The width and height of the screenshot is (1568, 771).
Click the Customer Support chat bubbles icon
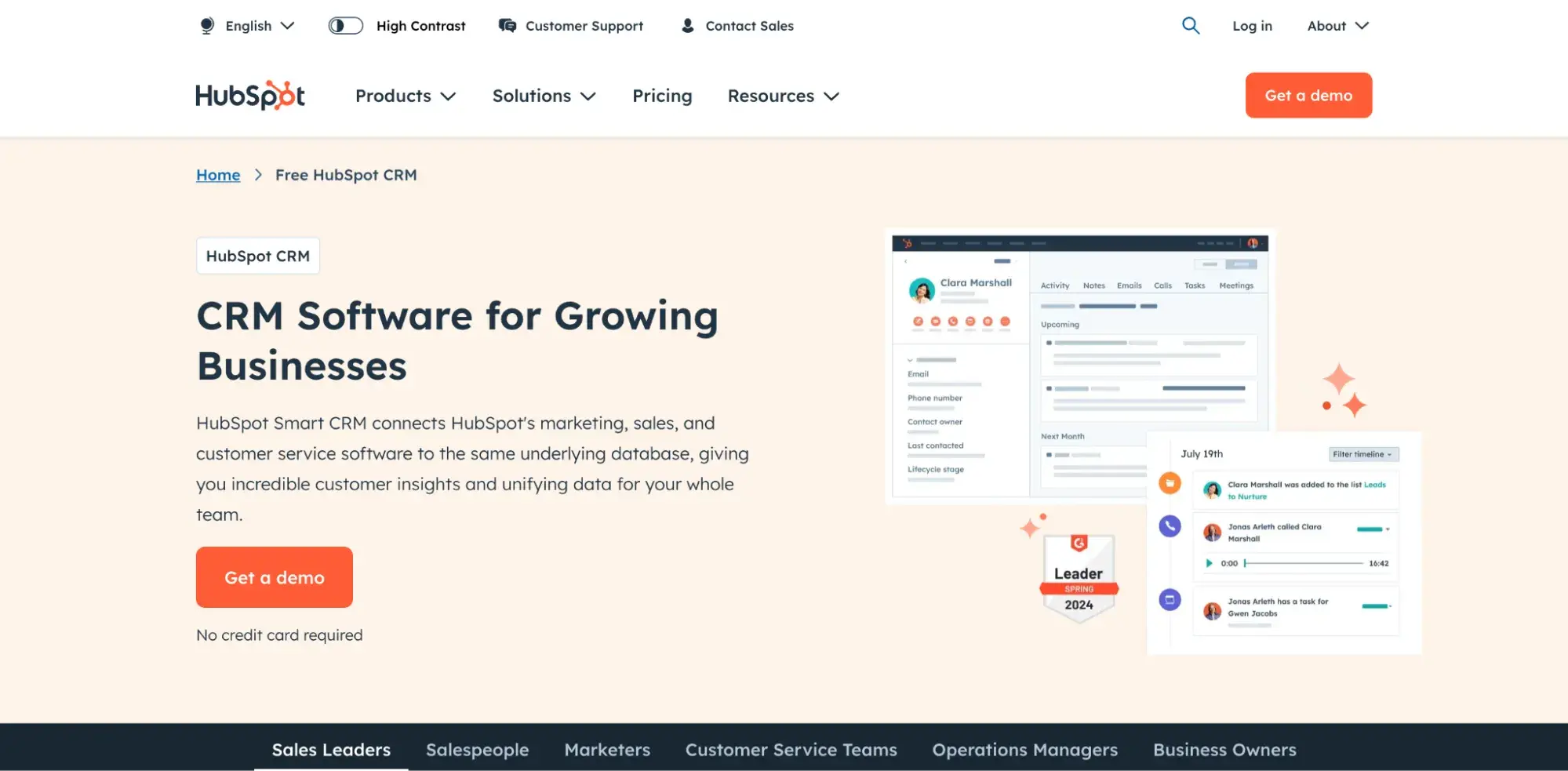click(508, 26)
